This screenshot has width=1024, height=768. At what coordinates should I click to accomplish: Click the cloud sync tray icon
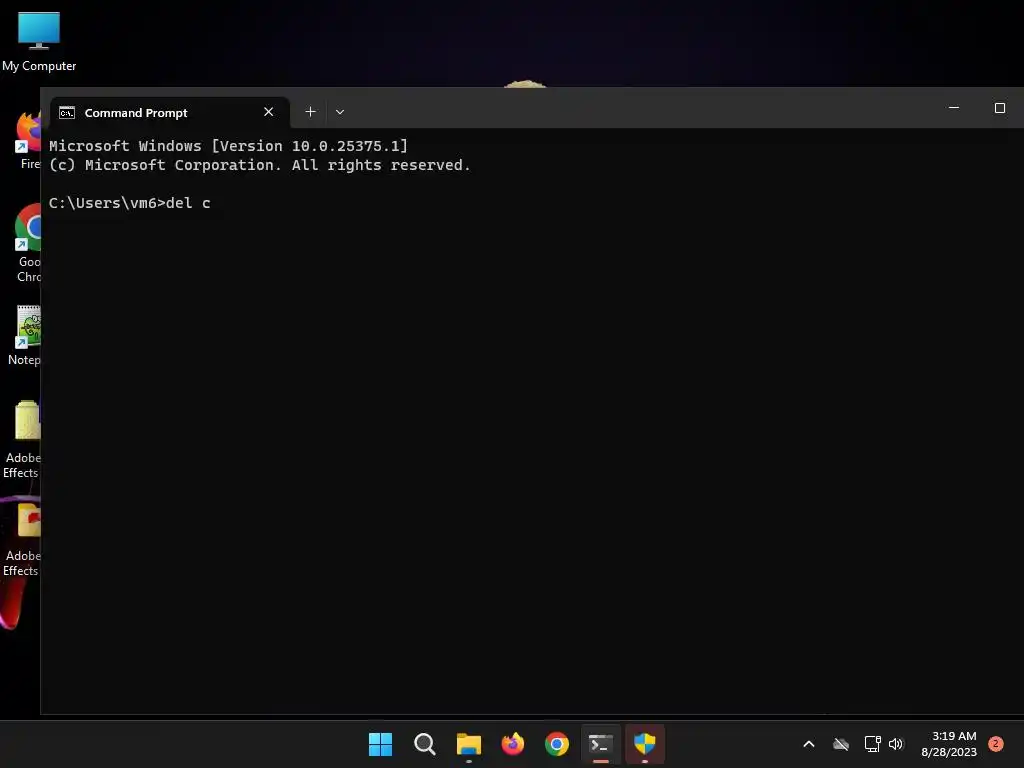coord(841,744)
